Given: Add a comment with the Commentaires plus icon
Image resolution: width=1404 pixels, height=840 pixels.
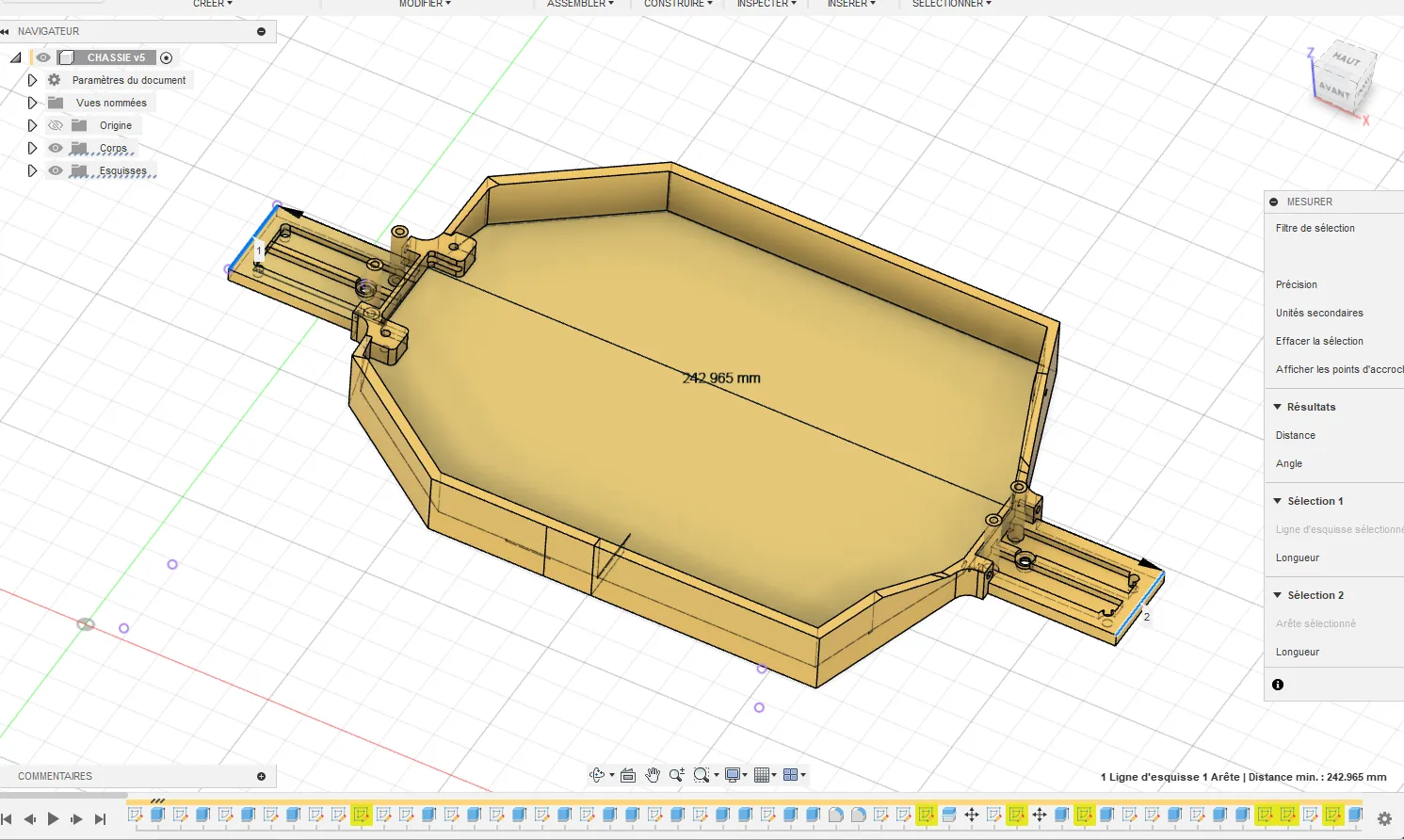Looking at the screenshot, I should tap(261, 776).
